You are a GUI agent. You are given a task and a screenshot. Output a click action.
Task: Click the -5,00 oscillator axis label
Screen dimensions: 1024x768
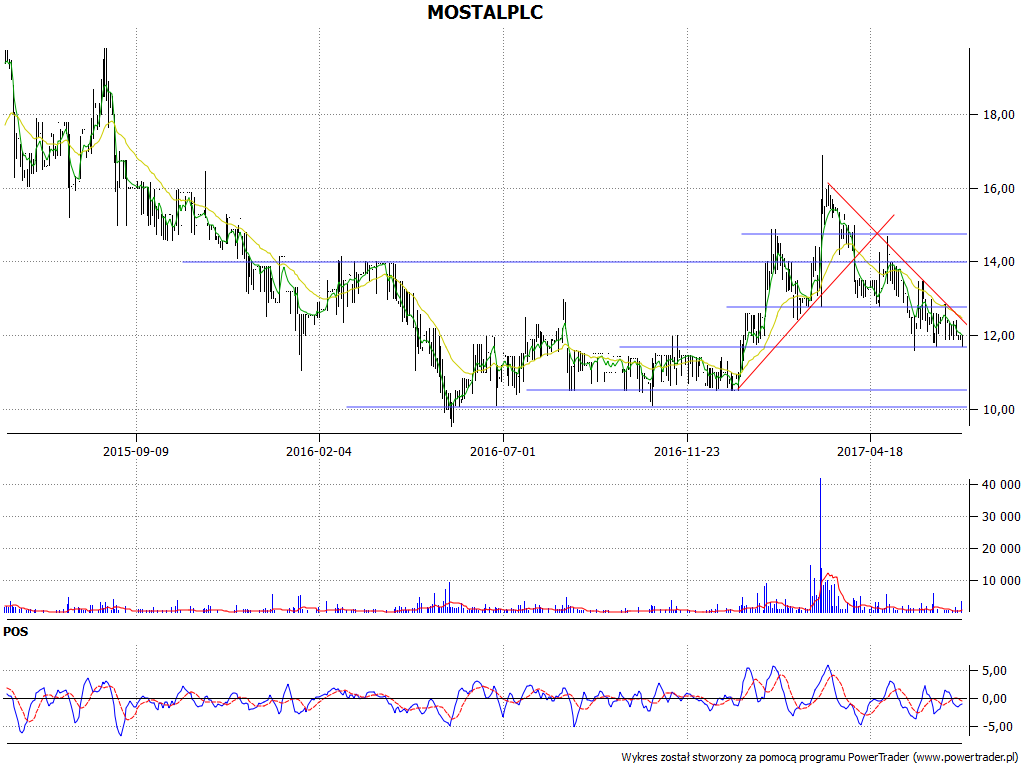(x=1000, y=727)
